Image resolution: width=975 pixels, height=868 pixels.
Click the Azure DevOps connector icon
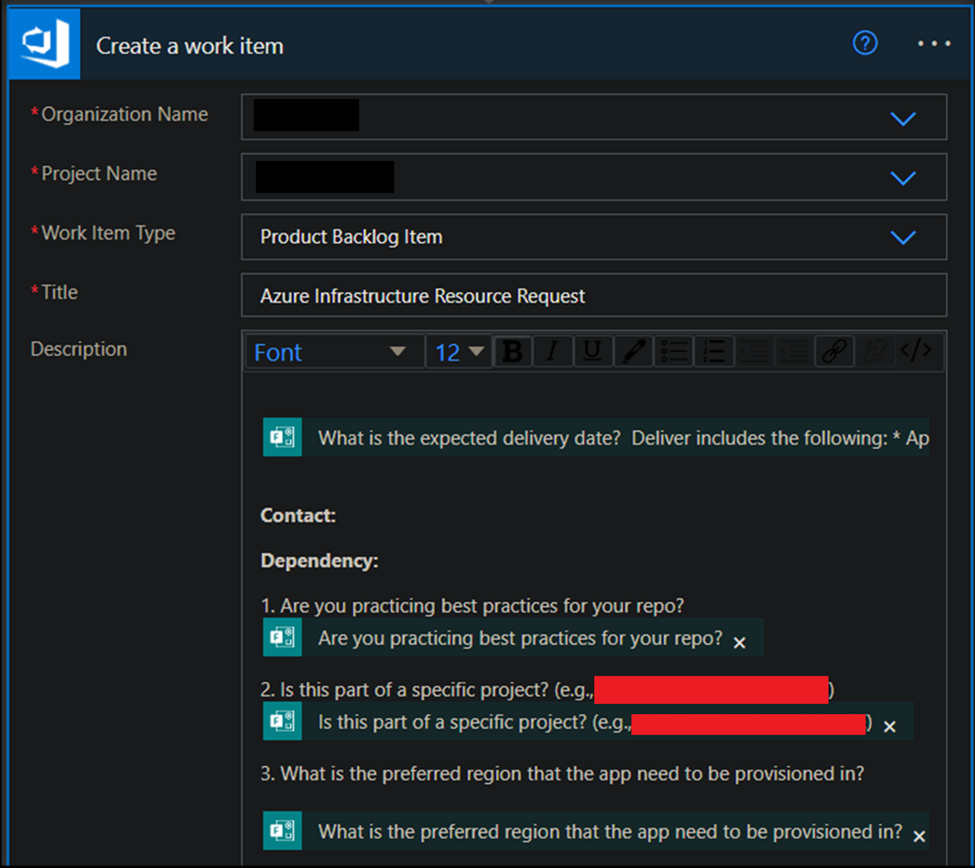(43, 44)
